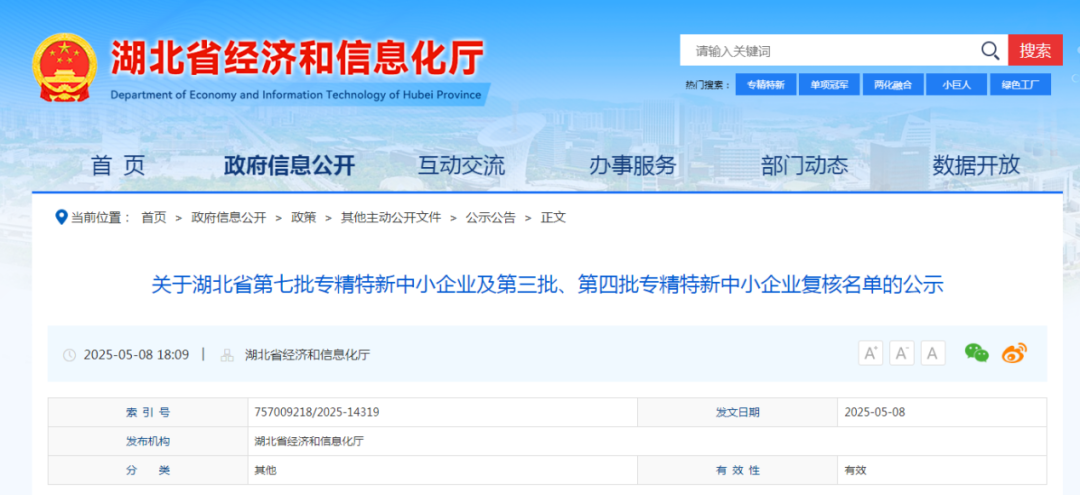Go to 办事服务 section
1080x495 pixels.
(x=632, y=165)
